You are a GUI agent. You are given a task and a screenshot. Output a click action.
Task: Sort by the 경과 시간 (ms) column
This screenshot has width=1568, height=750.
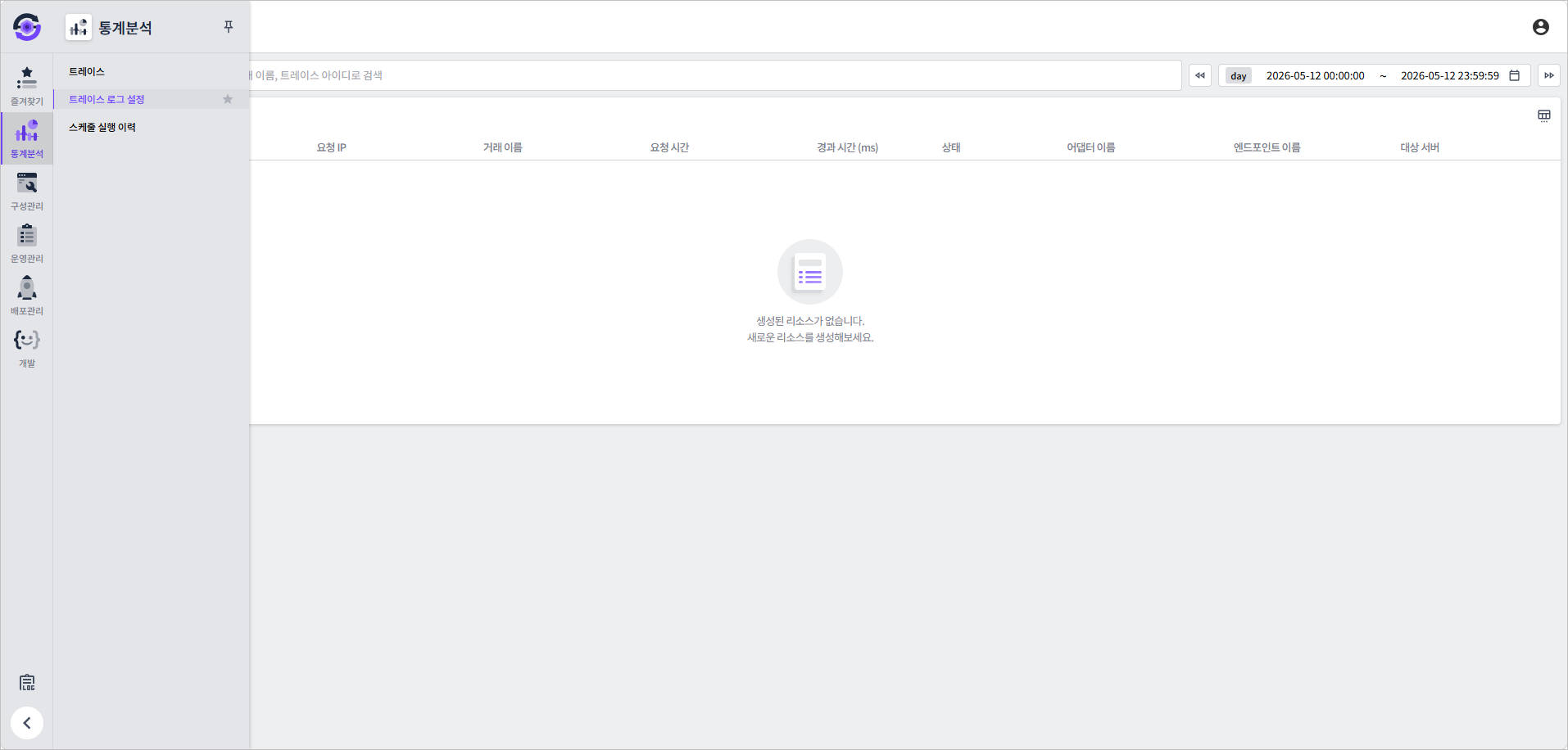[847, 147]
